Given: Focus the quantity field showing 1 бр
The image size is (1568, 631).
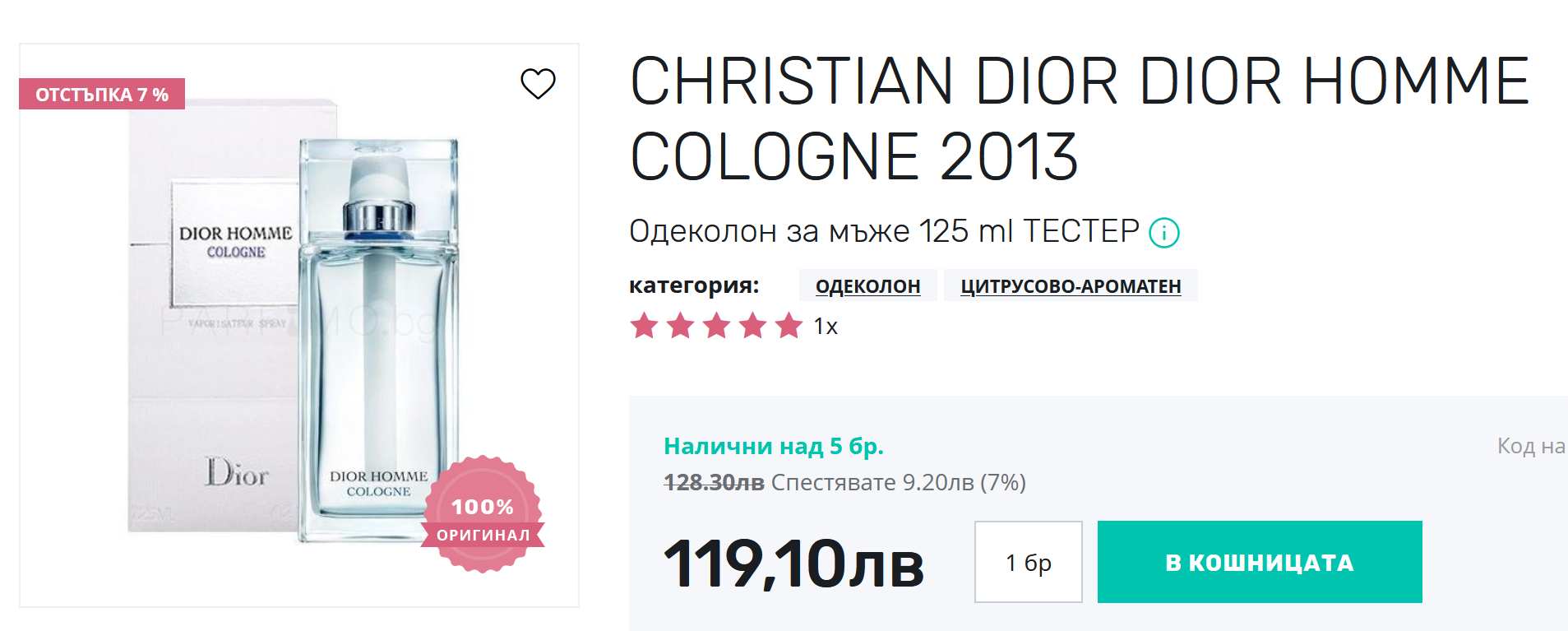Looking at the screenshot, I should 1028,562.
